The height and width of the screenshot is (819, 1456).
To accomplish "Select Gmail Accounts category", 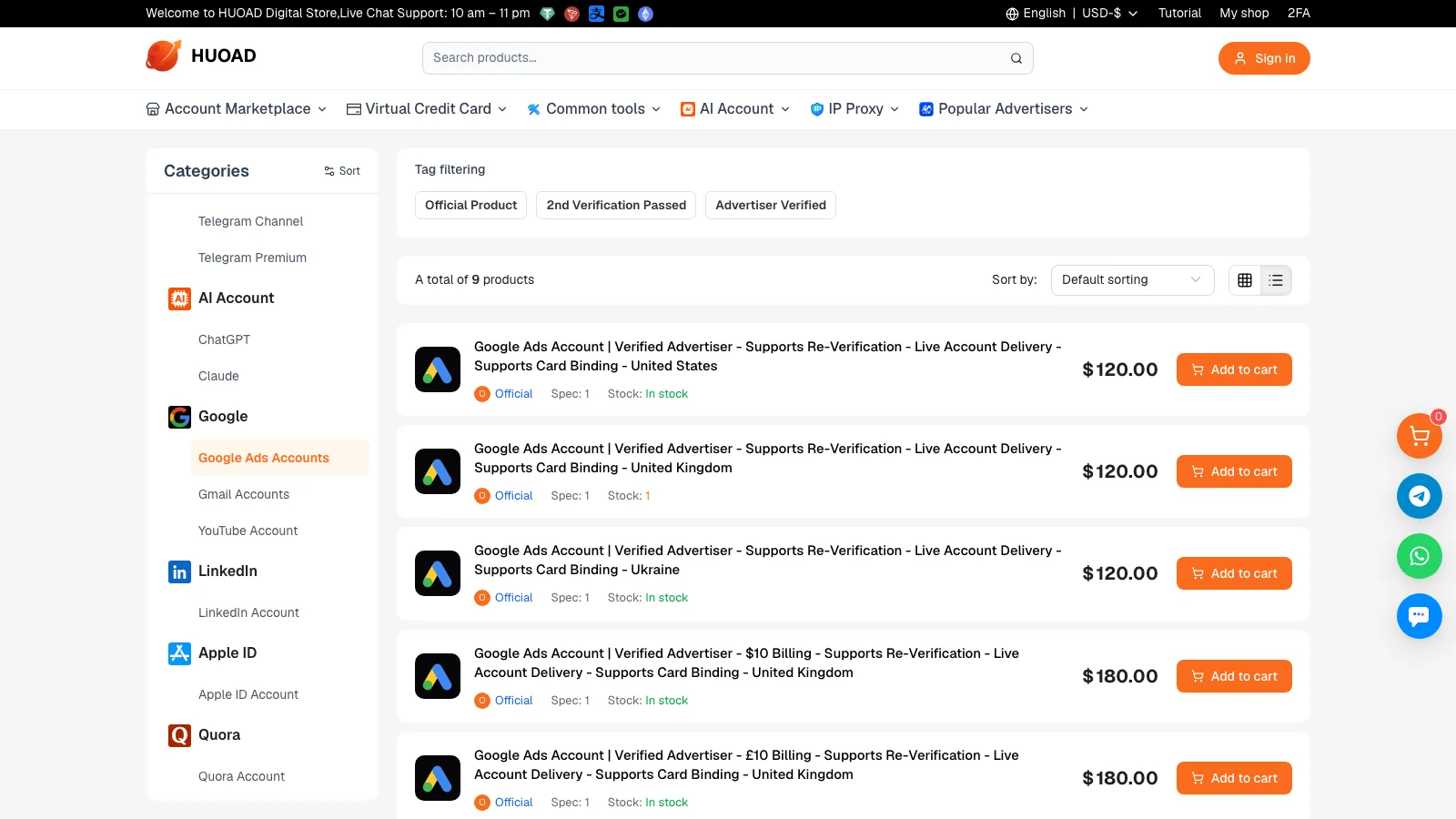I will click(244, 495).
